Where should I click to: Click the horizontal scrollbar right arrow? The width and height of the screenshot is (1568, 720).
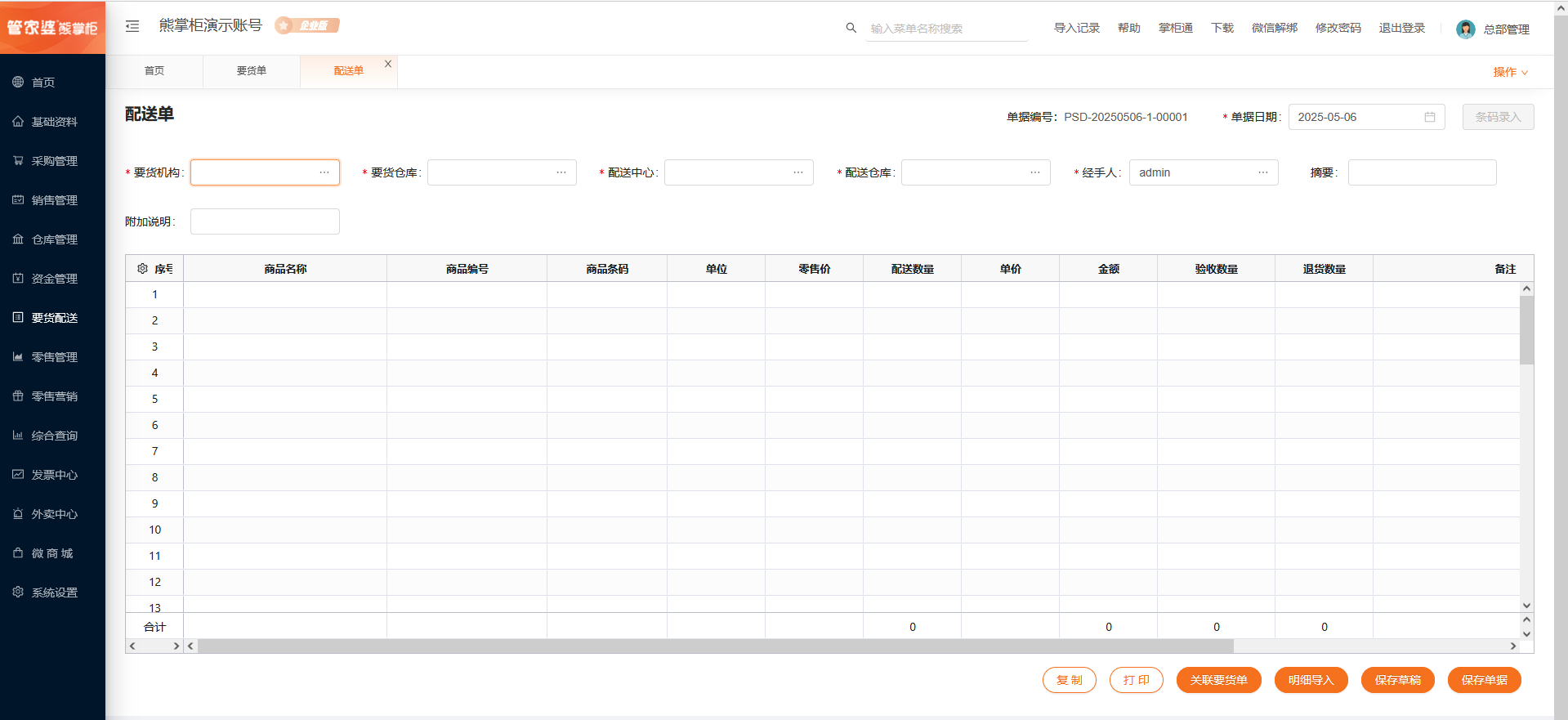(x=1513, y=646)
